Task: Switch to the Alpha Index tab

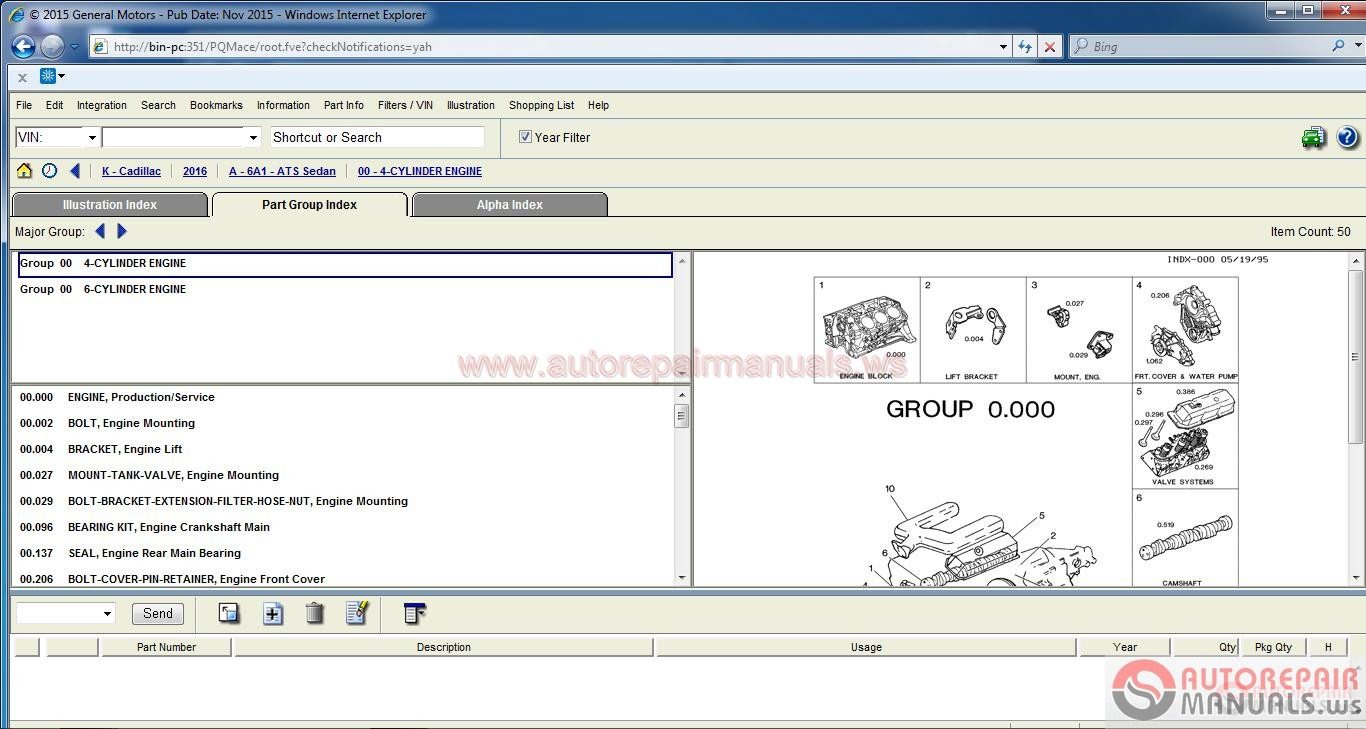Action: pos(510,205)
